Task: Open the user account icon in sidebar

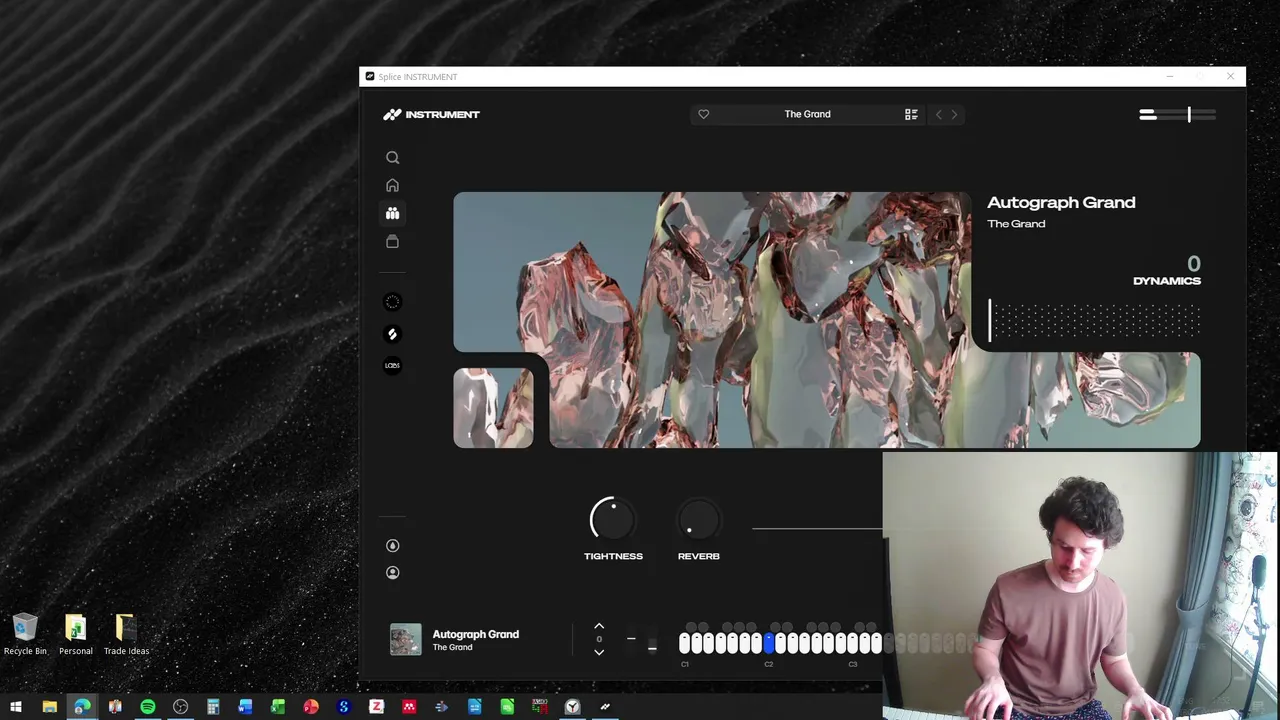Action: [x=392, y=573]
